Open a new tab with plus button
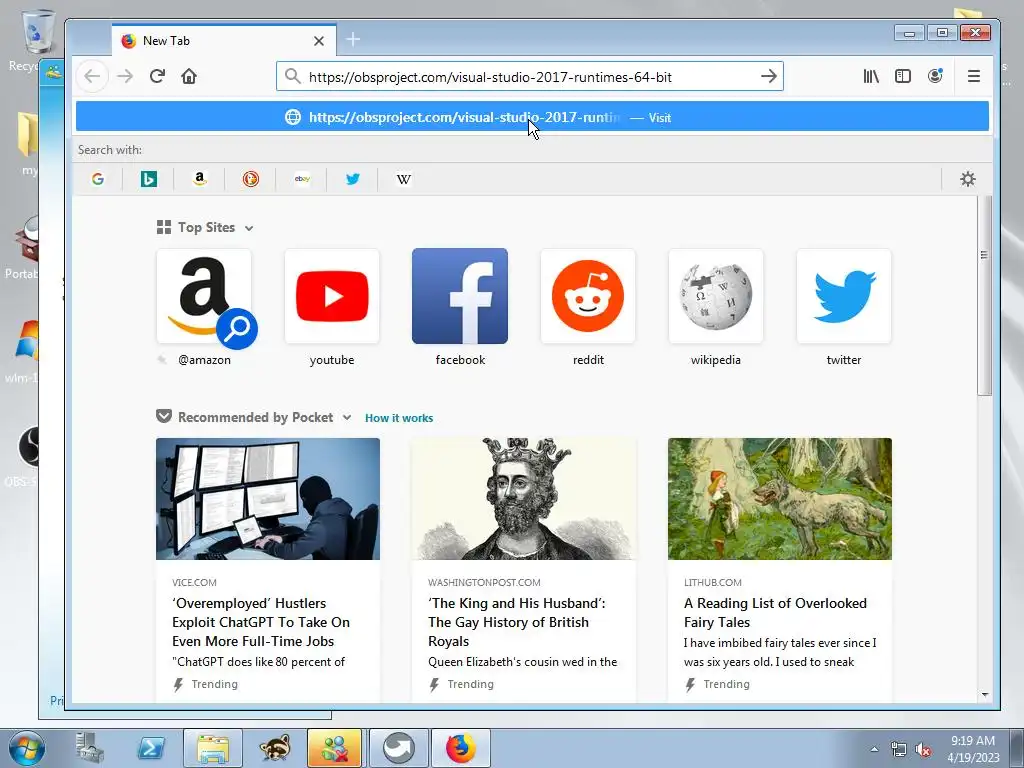The height and width of the screenshot is (768, 1024). (353, 40)
